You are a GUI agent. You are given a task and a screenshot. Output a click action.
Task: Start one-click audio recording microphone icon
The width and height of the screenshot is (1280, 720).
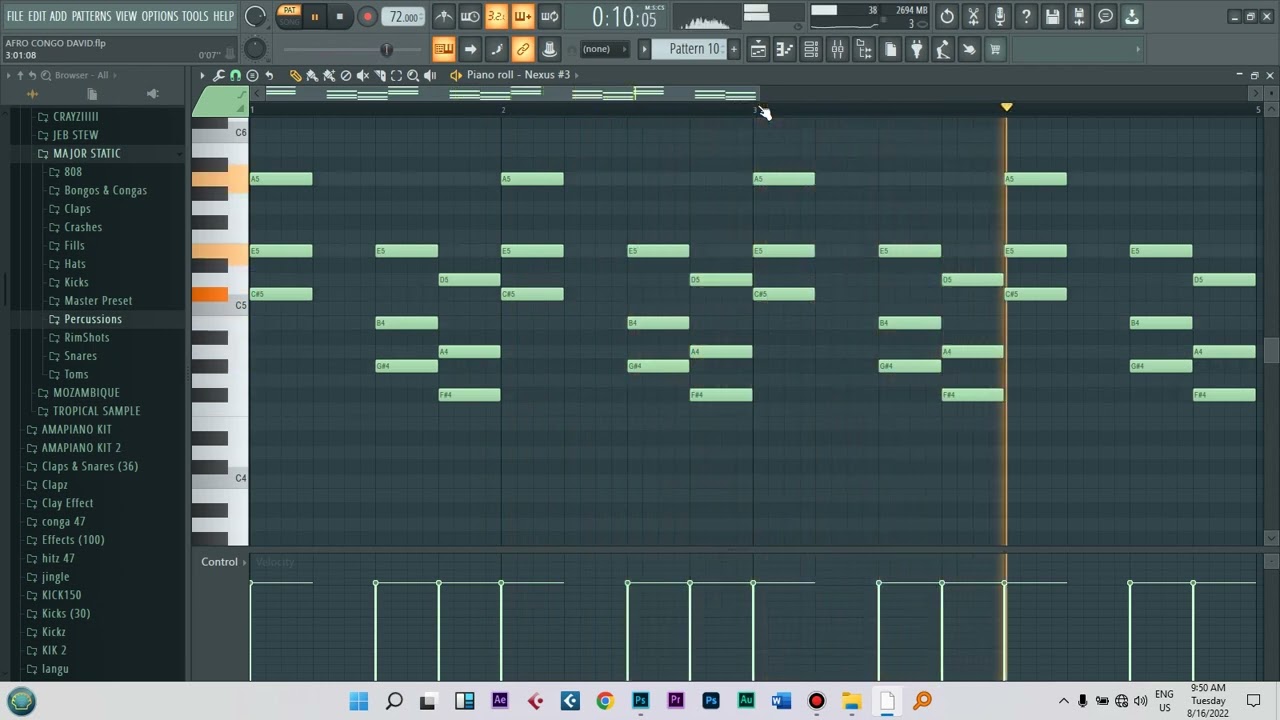[999, 16]
